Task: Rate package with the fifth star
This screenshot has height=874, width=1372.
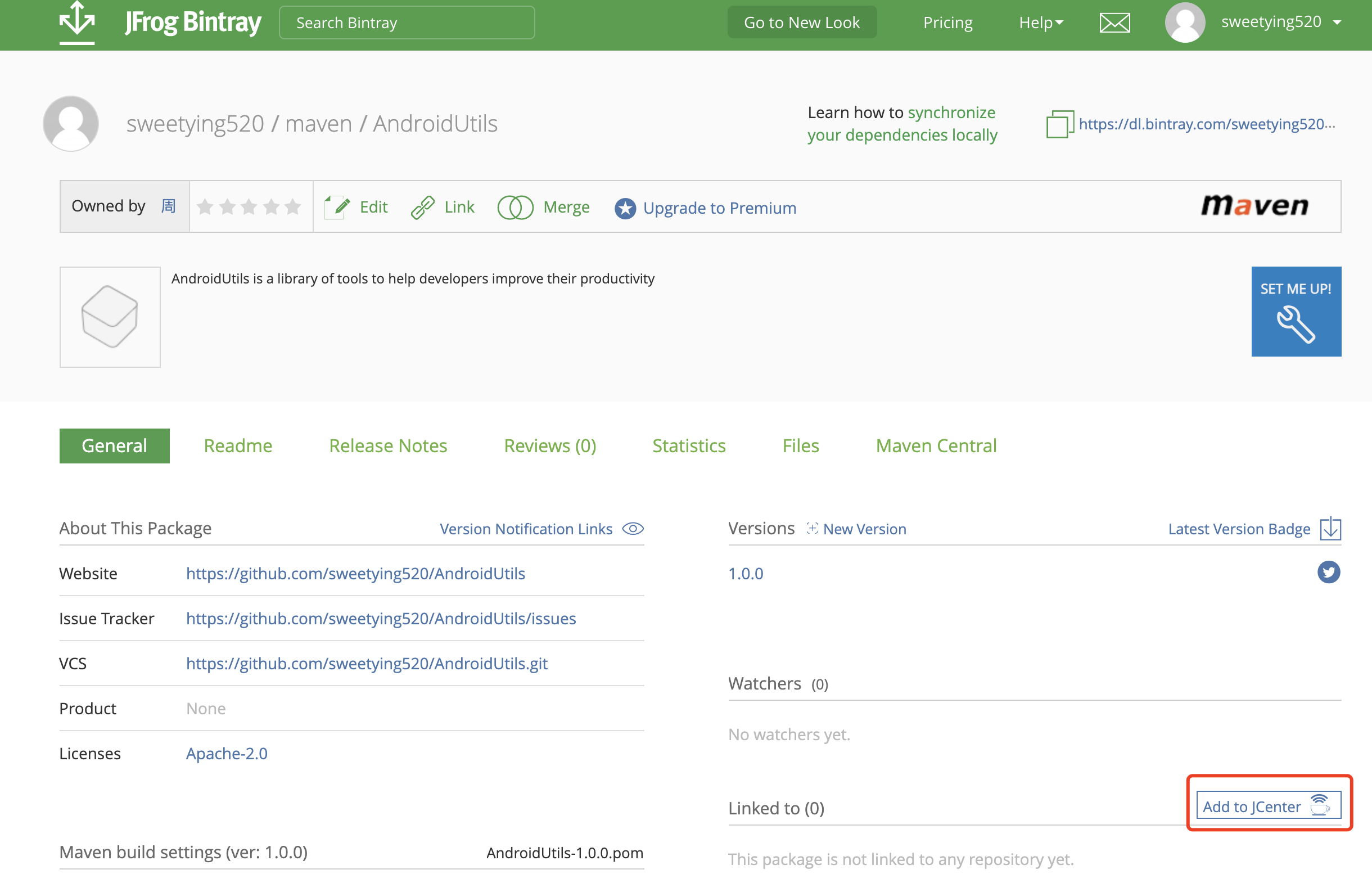Action: click(x=293, y=206)
